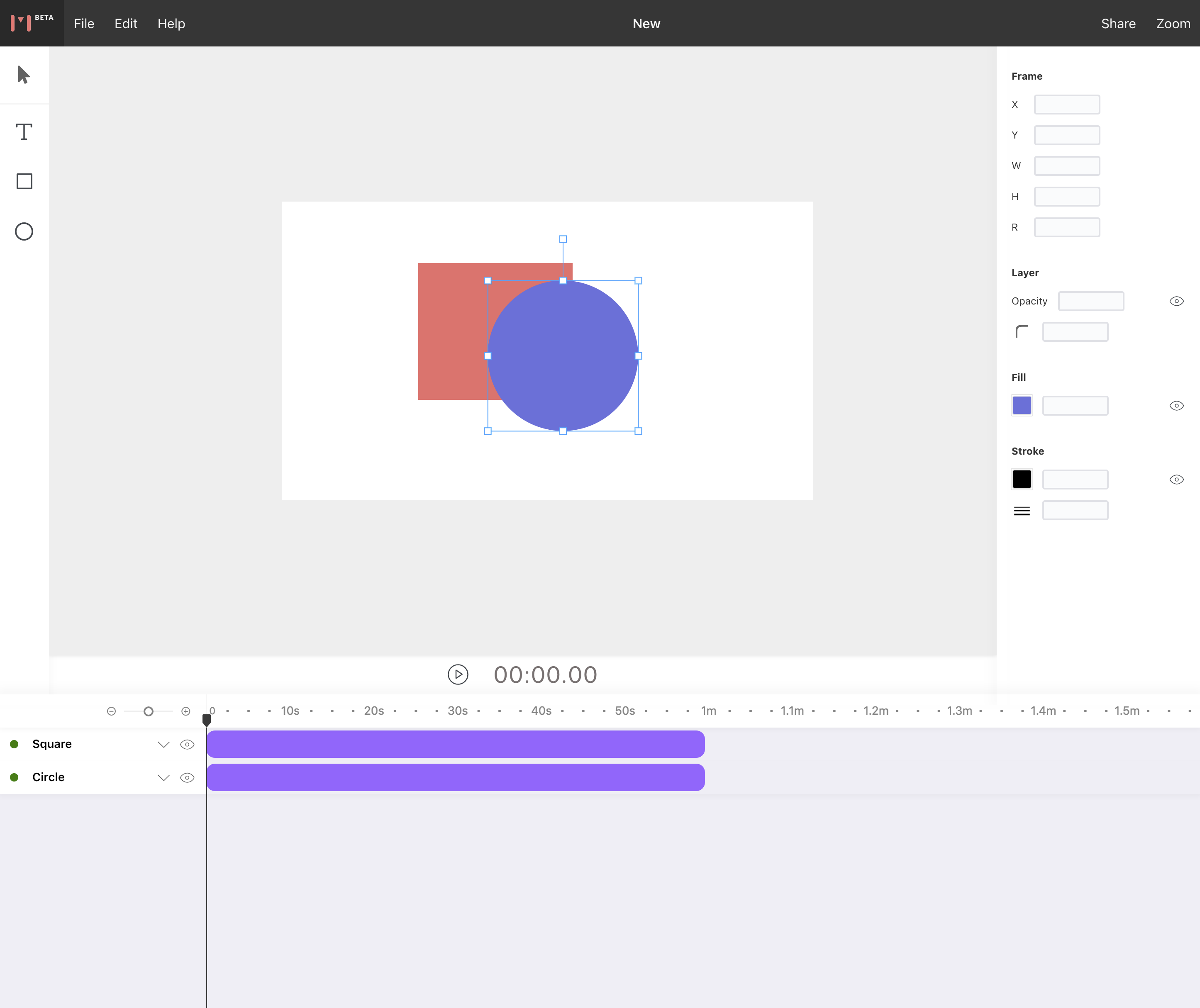Open the blue Fill color swatch
This screenshot has height=1008, width=1200.
pyautogui.click(x=1022, y=406)
